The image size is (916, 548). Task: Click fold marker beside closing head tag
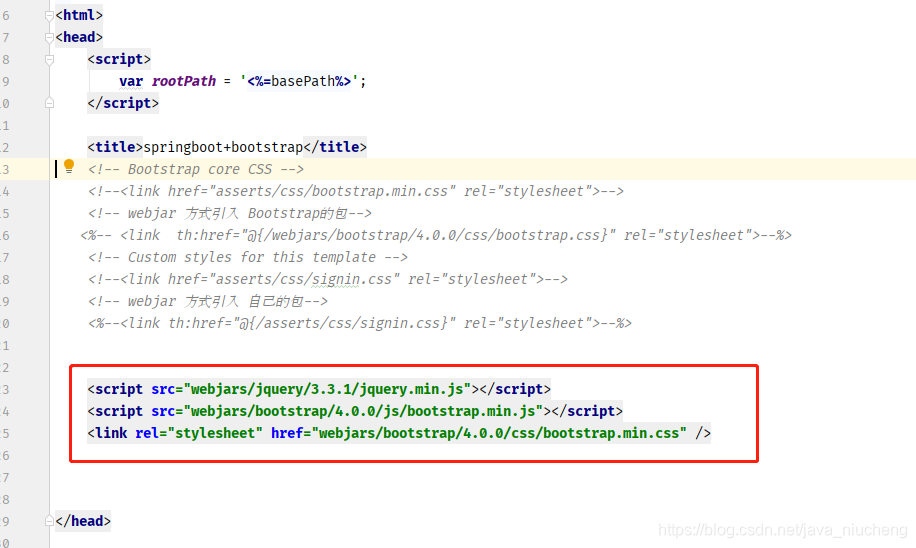point(50,521)
